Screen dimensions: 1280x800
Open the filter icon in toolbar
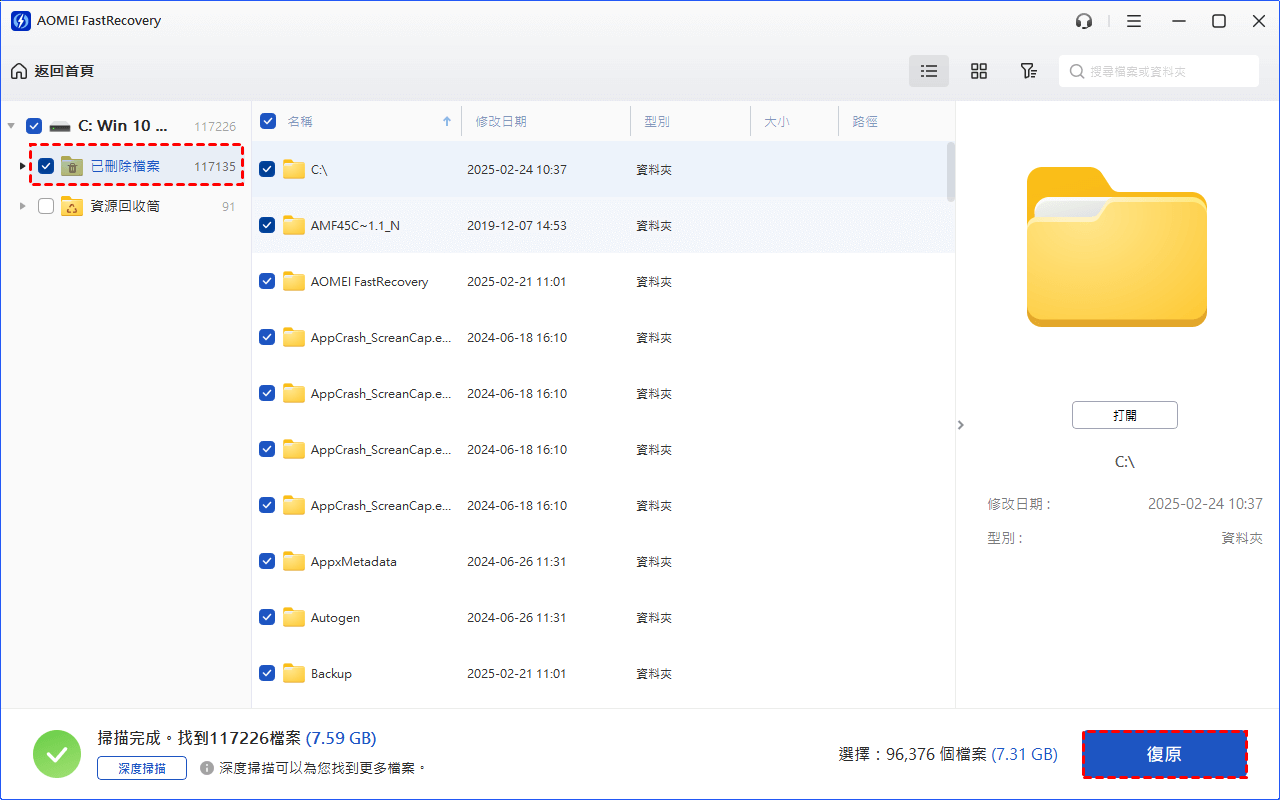[1028, 71]
